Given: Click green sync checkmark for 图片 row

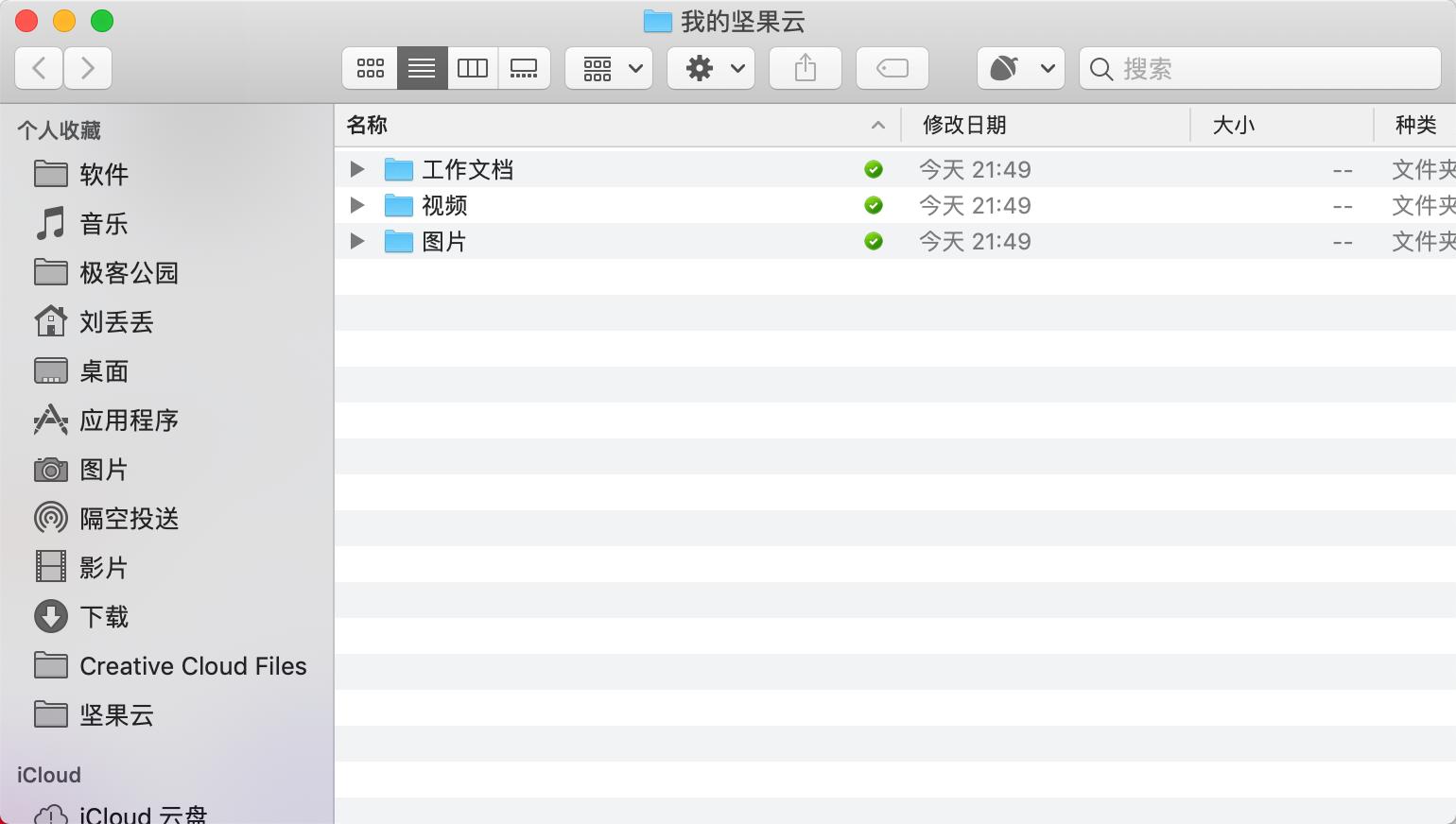Looking at the screenshot, I should 874,241.
